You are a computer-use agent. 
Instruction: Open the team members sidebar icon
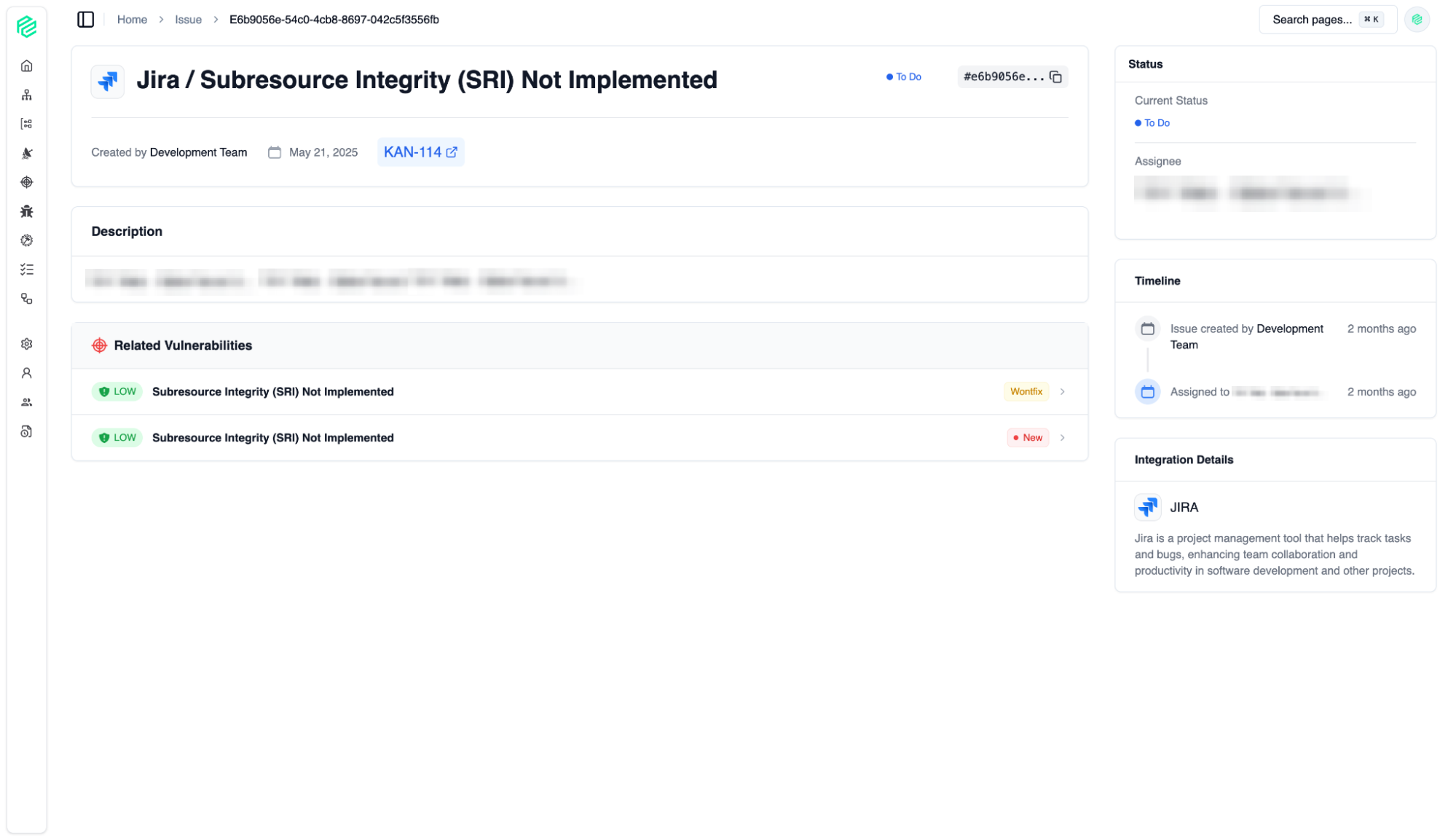coord(27,402)
